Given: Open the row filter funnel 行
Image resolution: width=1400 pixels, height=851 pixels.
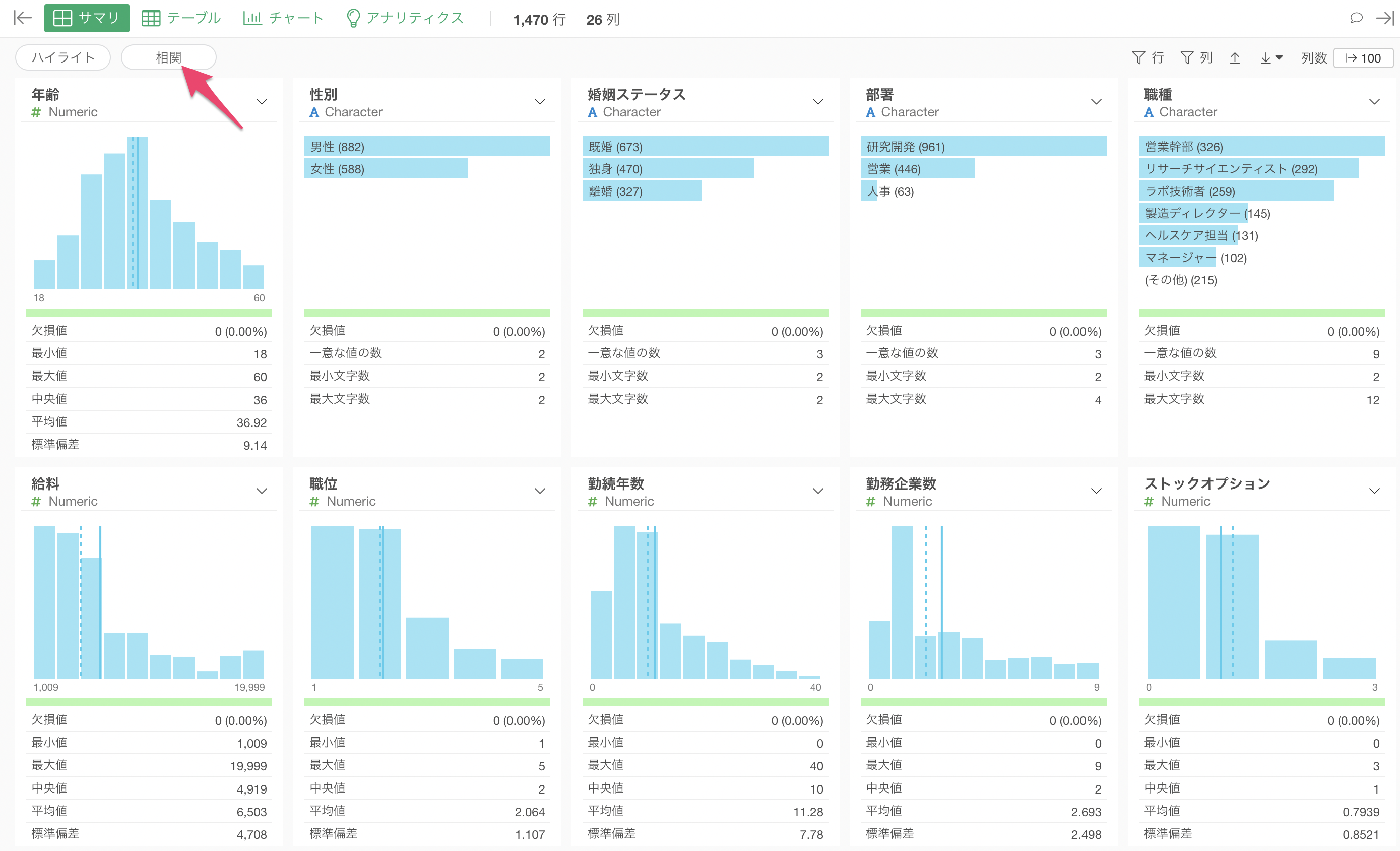Looking at the screenshot, I should point(1148,57).
